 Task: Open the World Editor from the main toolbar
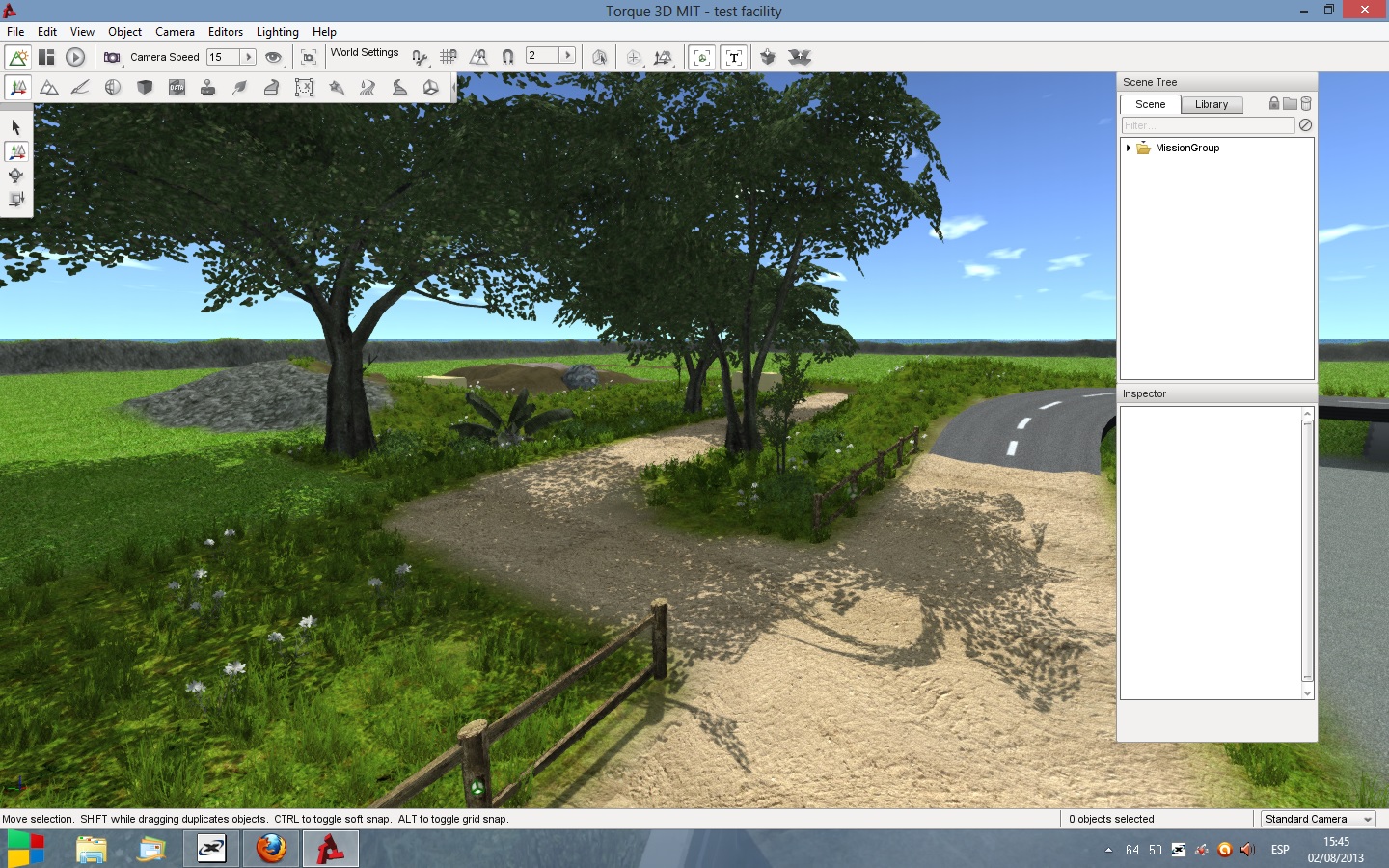pos(18,57)
